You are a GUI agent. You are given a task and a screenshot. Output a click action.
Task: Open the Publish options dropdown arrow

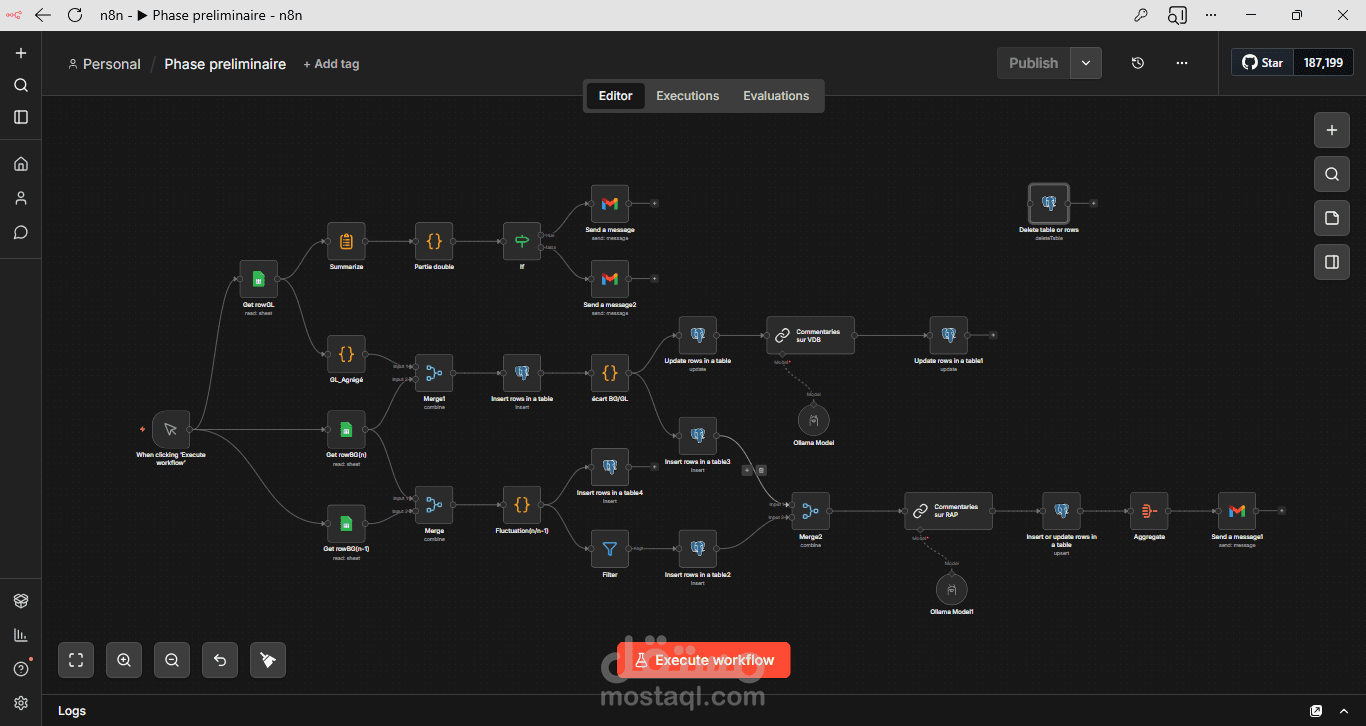tap(1086, 63)
